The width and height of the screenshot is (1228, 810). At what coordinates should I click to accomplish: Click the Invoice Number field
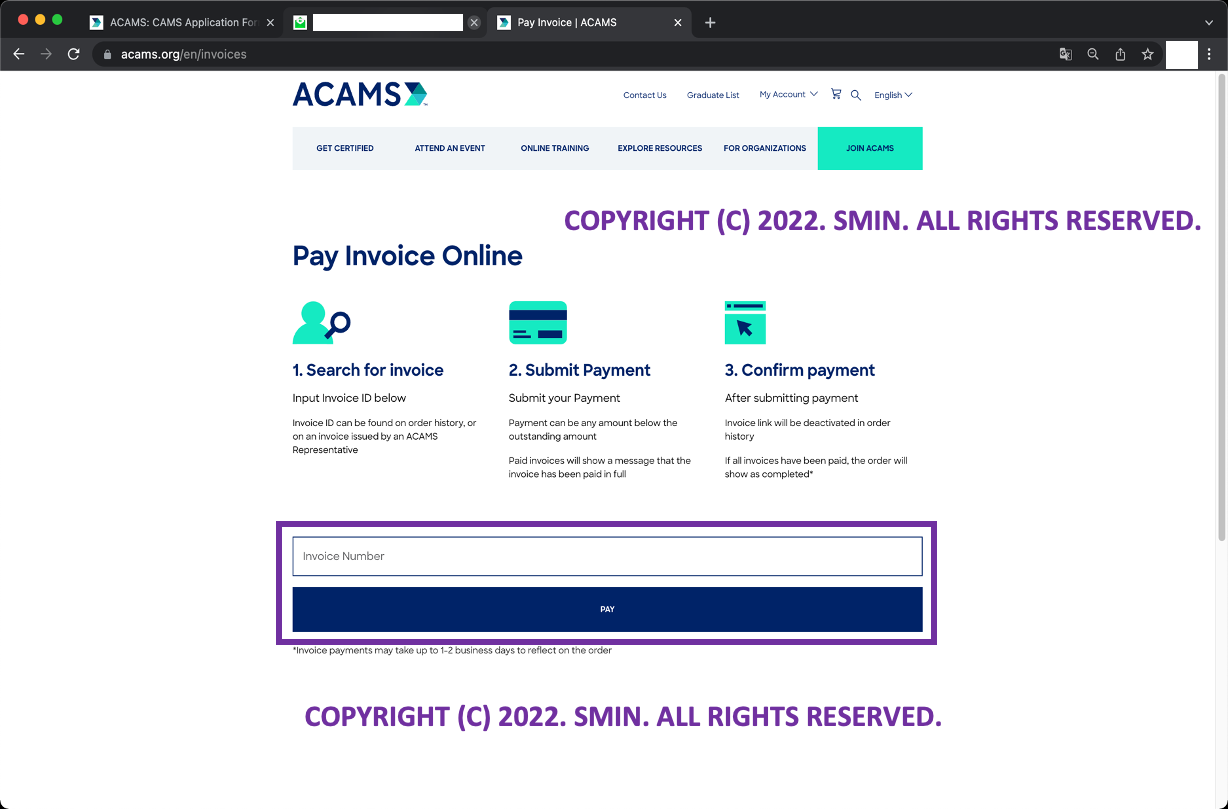pyautogui.click(x=607, y=556)
